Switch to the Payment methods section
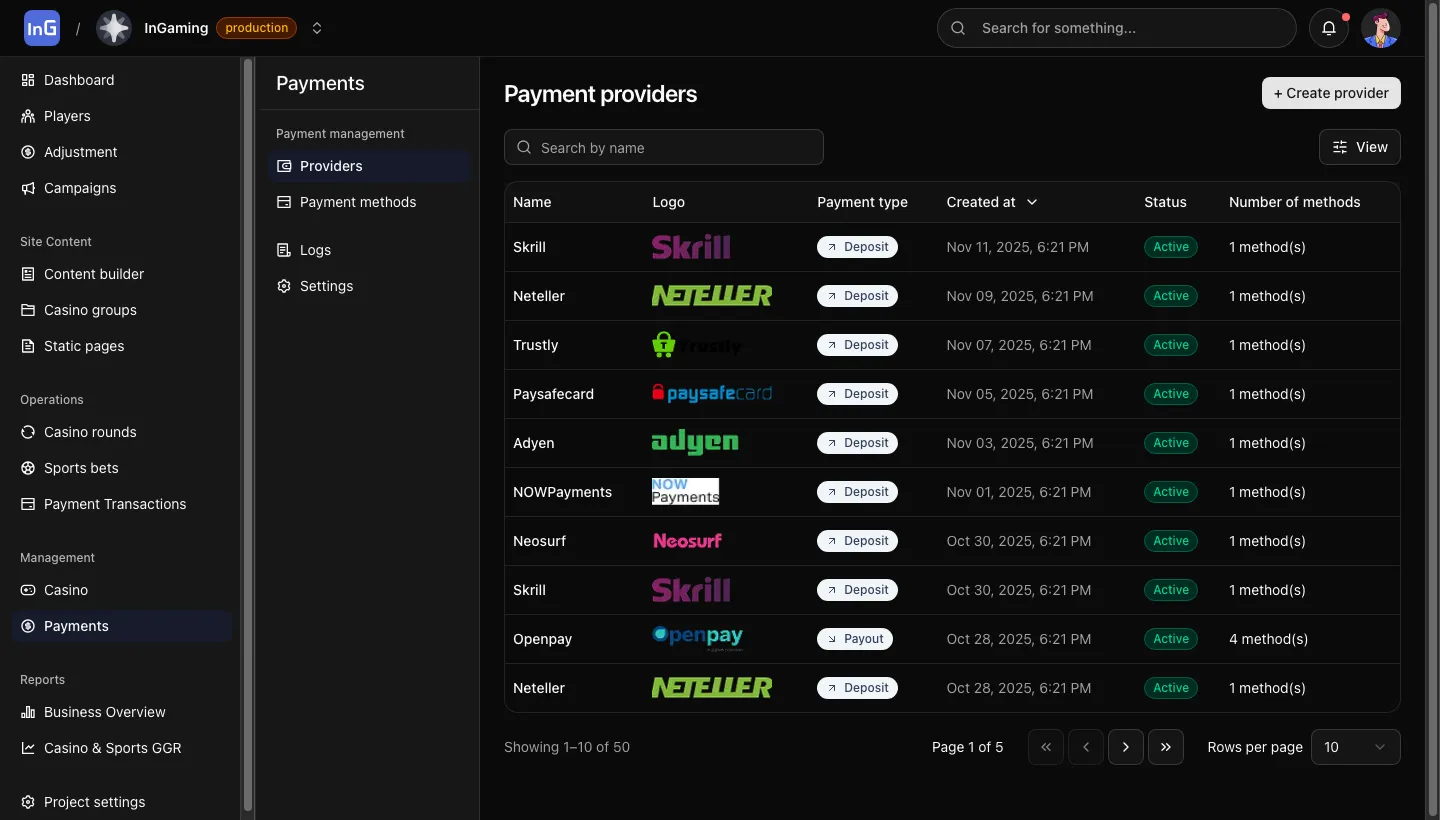The width and height of the screenshot is (1440, 820). coord(357,202)
